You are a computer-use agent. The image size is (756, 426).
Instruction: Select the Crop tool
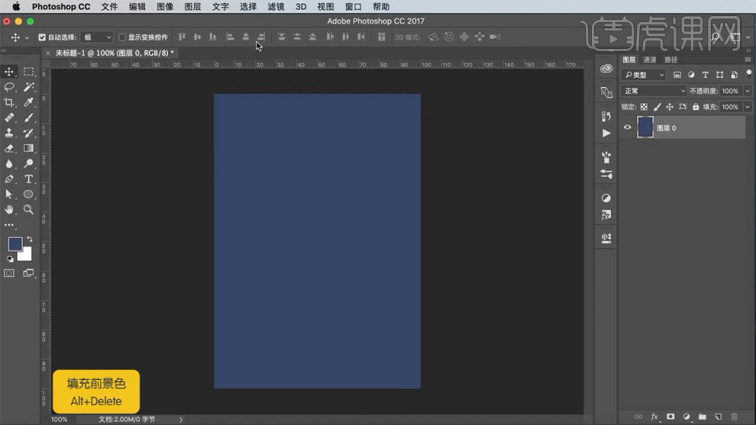9,102
